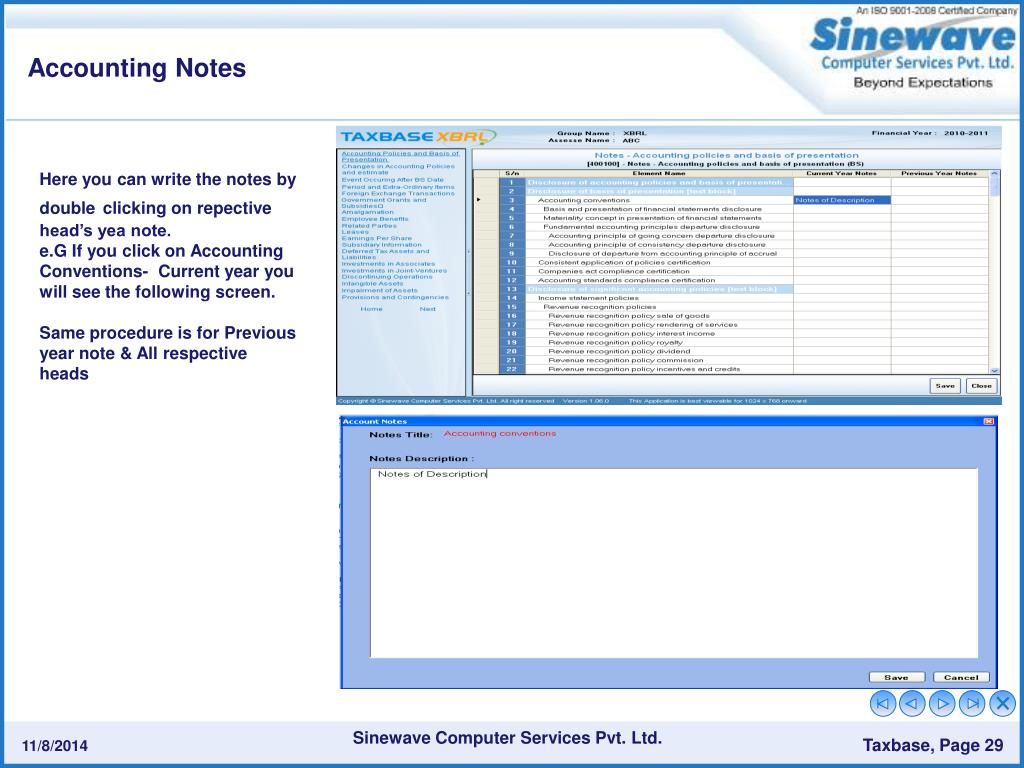Open Subsidiary Information link
Screen dimensions: 1024x768
click(x=381, y=245)
